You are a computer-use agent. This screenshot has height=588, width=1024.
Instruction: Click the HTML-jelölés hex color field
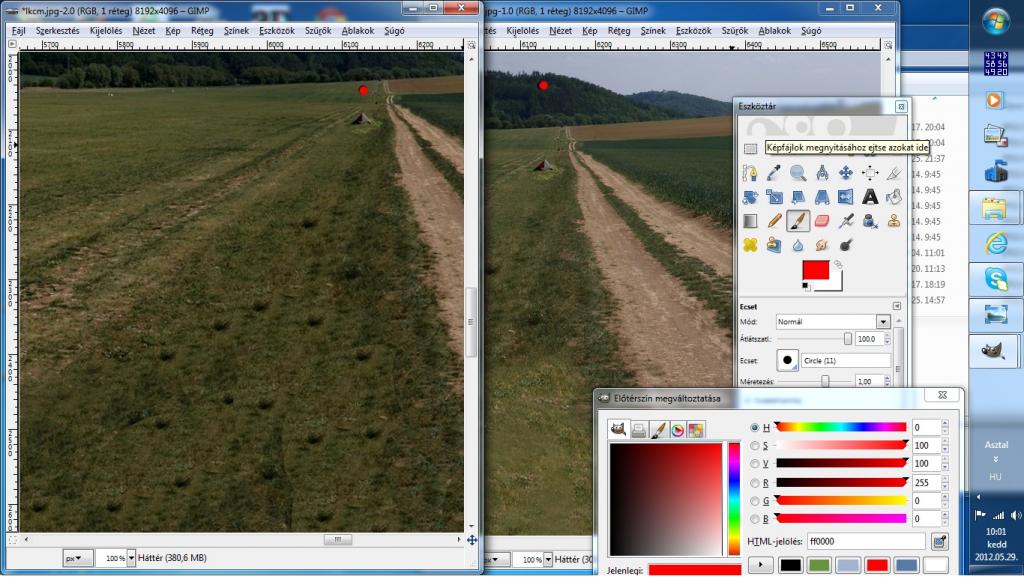865,541
